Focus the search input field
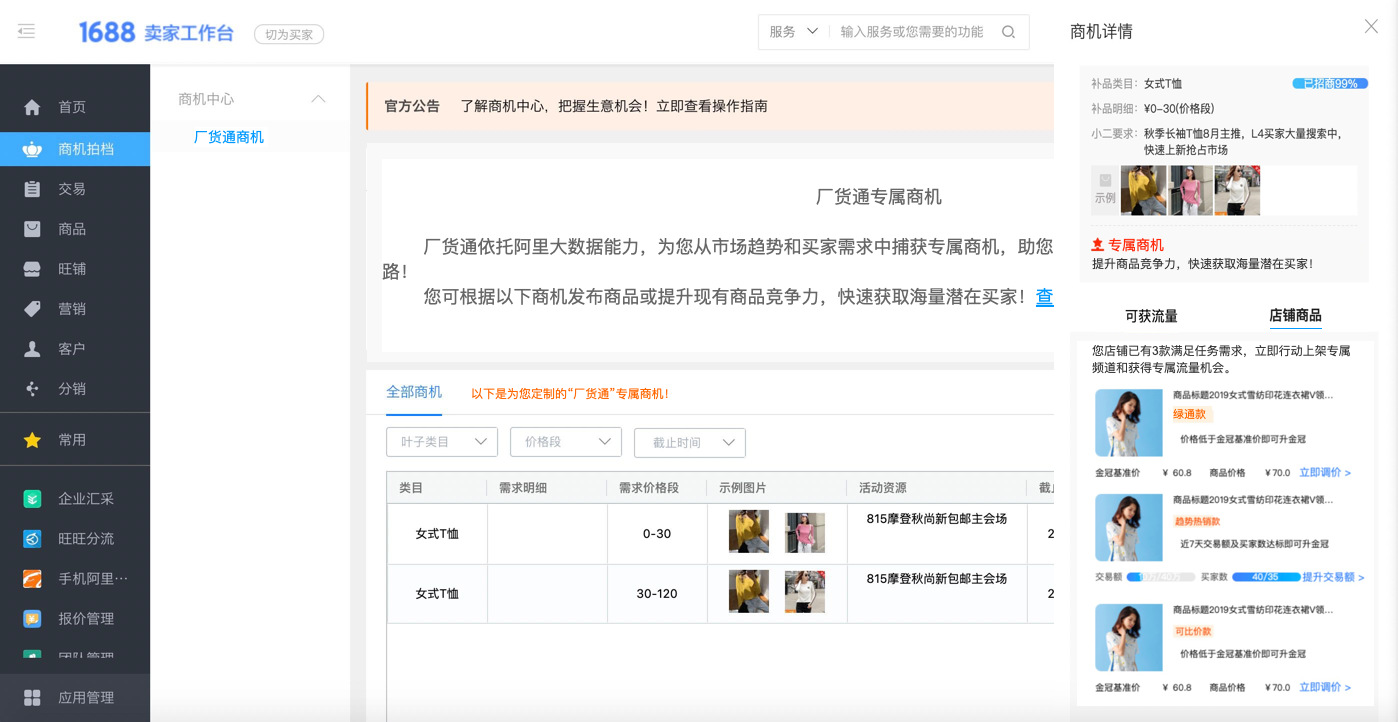This screenshot has width=1398, height=722. (912, 32)
